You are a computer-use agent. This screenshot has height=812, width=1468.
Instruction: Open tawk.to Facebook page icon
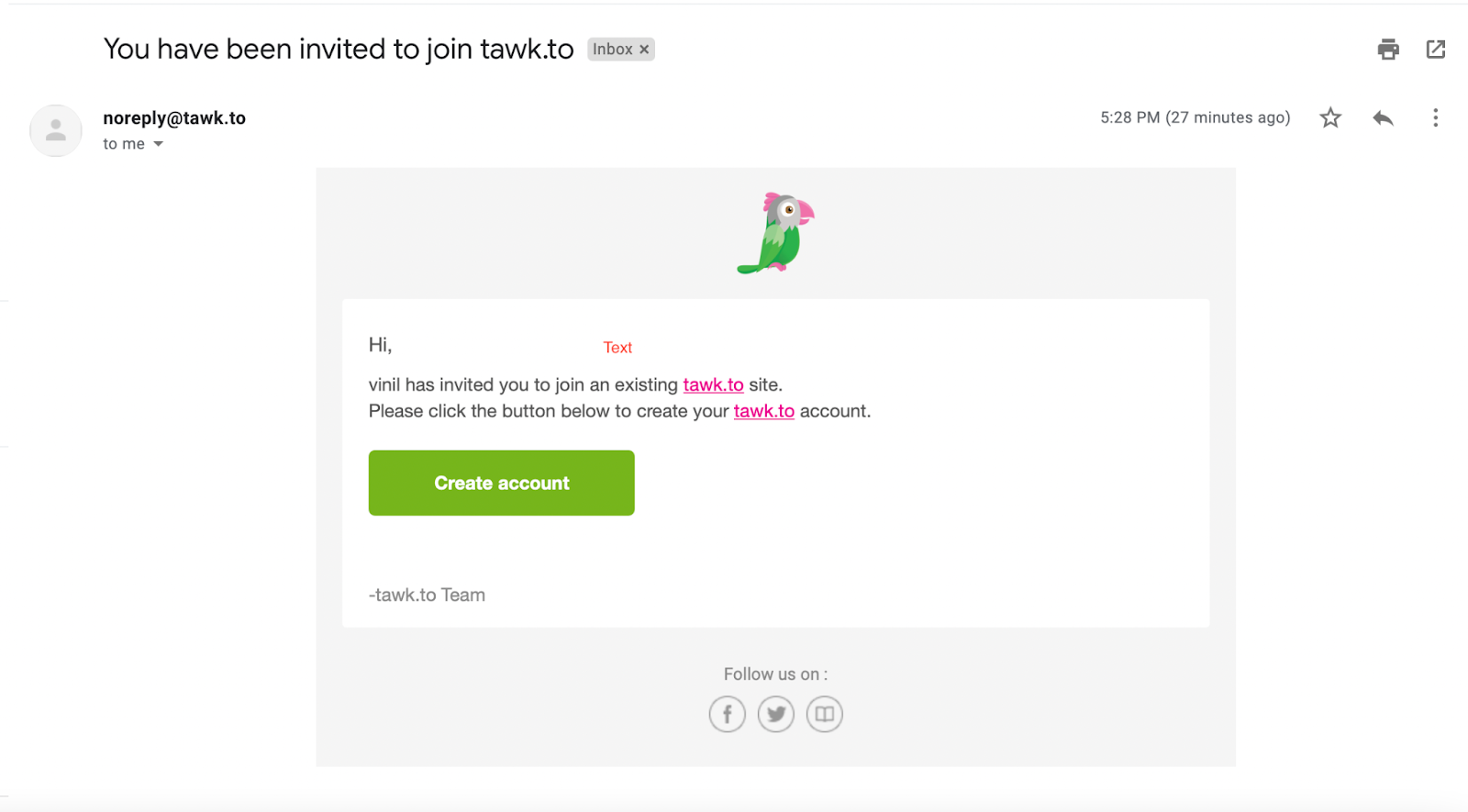coord(727,714)
